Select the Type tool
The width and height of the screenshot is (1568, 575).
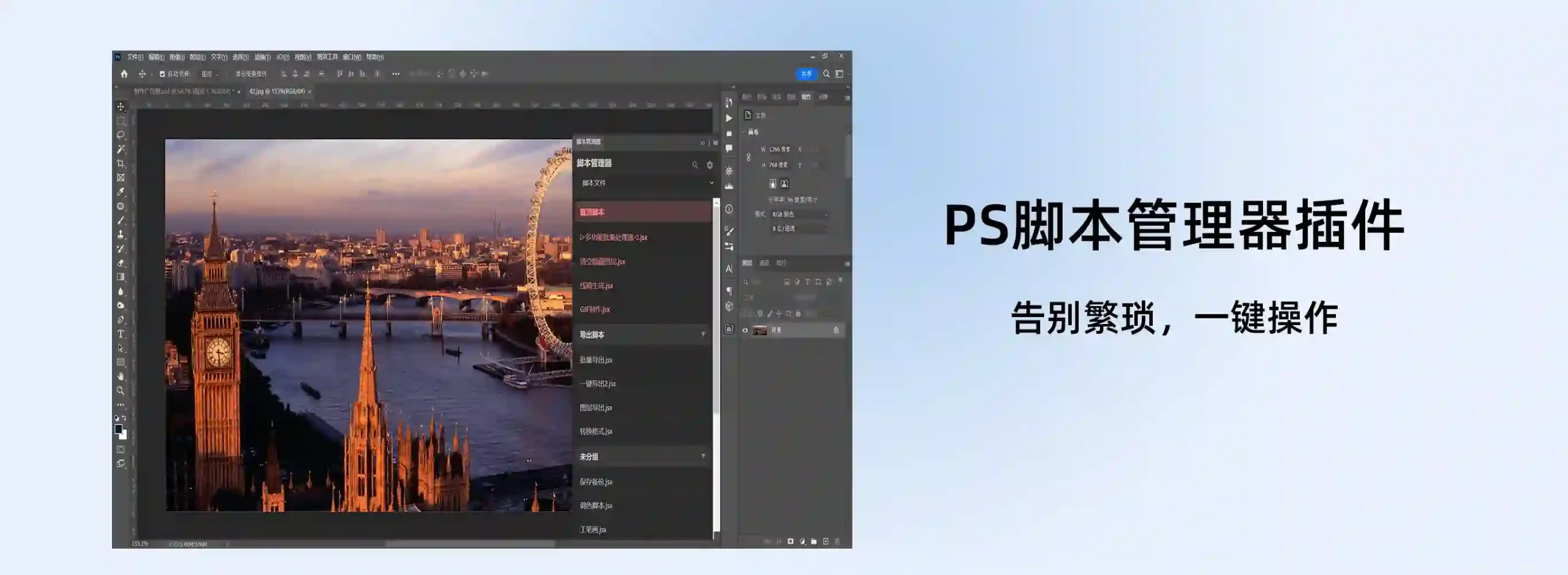point(121,333)
